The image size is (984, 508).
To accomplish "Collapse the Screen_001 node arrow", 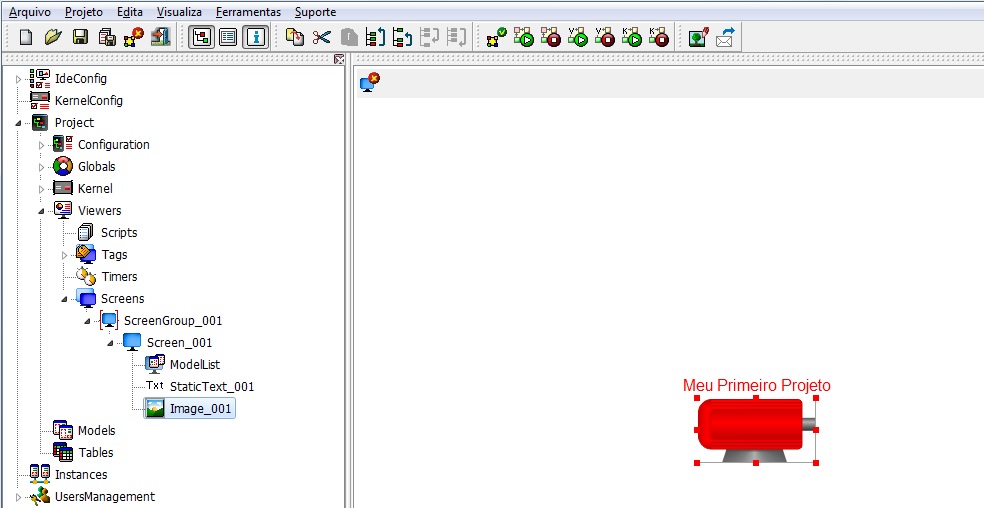I will click(111, 343).
